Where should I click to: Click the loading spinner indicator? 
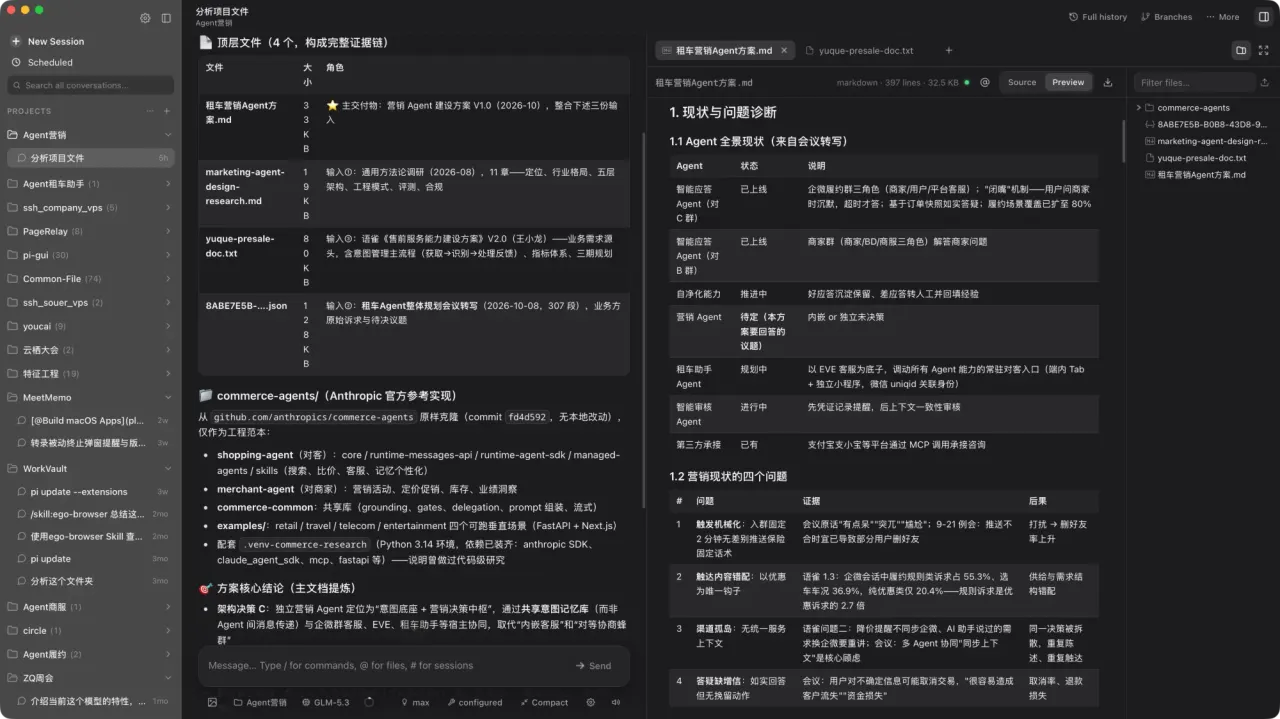(x=369, y=702)
